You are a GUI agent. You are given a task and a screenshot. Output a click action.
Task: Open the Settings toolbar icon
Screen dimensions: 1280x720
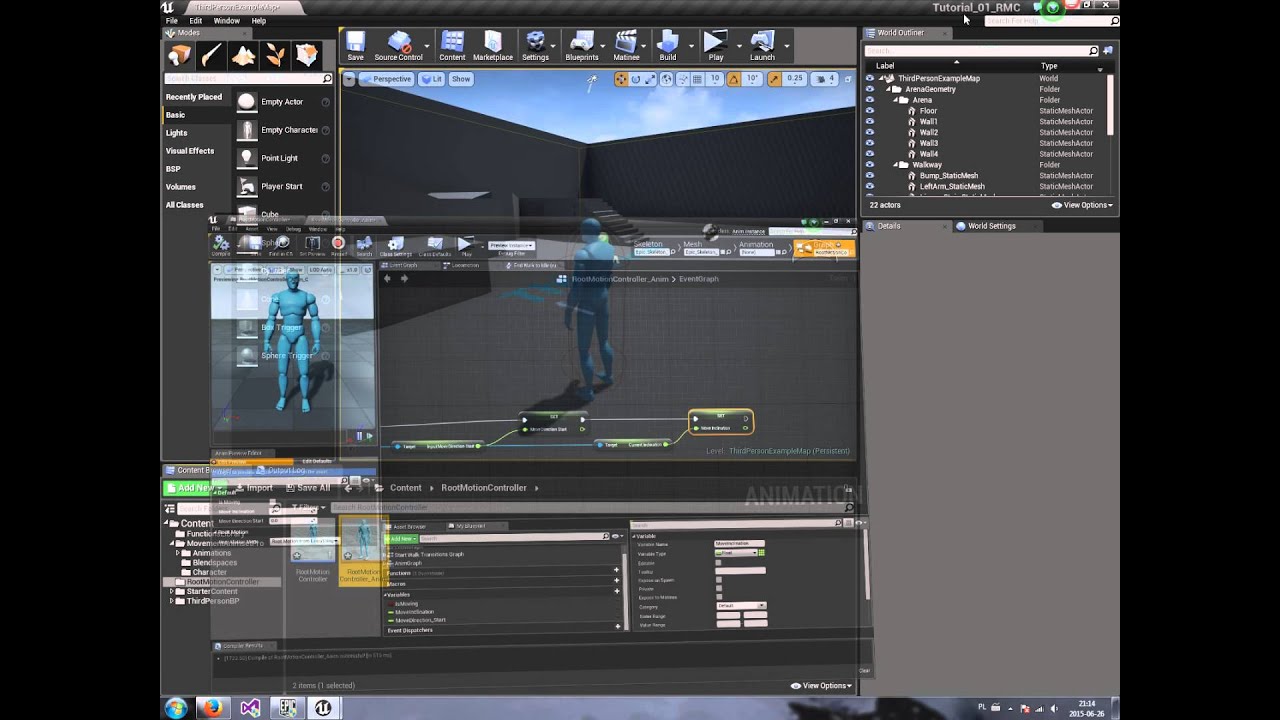tap(535, 46)
